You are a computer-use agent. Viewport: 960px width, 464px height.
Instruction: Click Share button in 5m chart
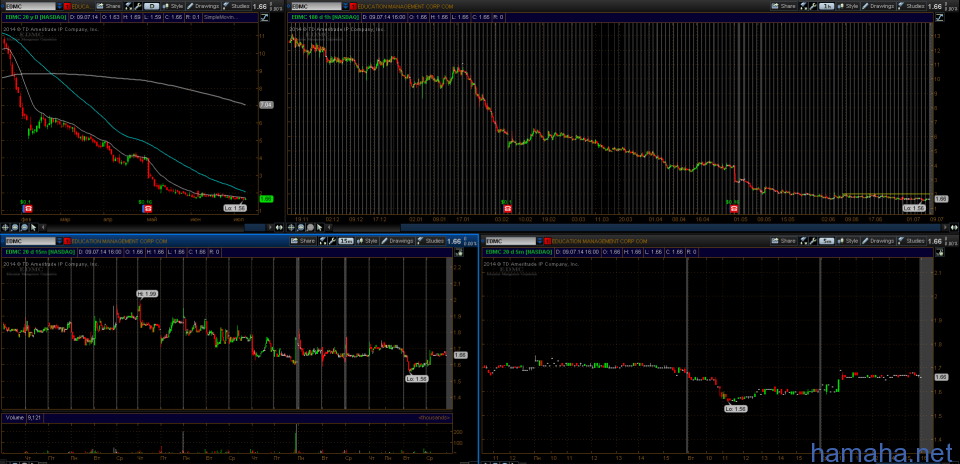784,241
